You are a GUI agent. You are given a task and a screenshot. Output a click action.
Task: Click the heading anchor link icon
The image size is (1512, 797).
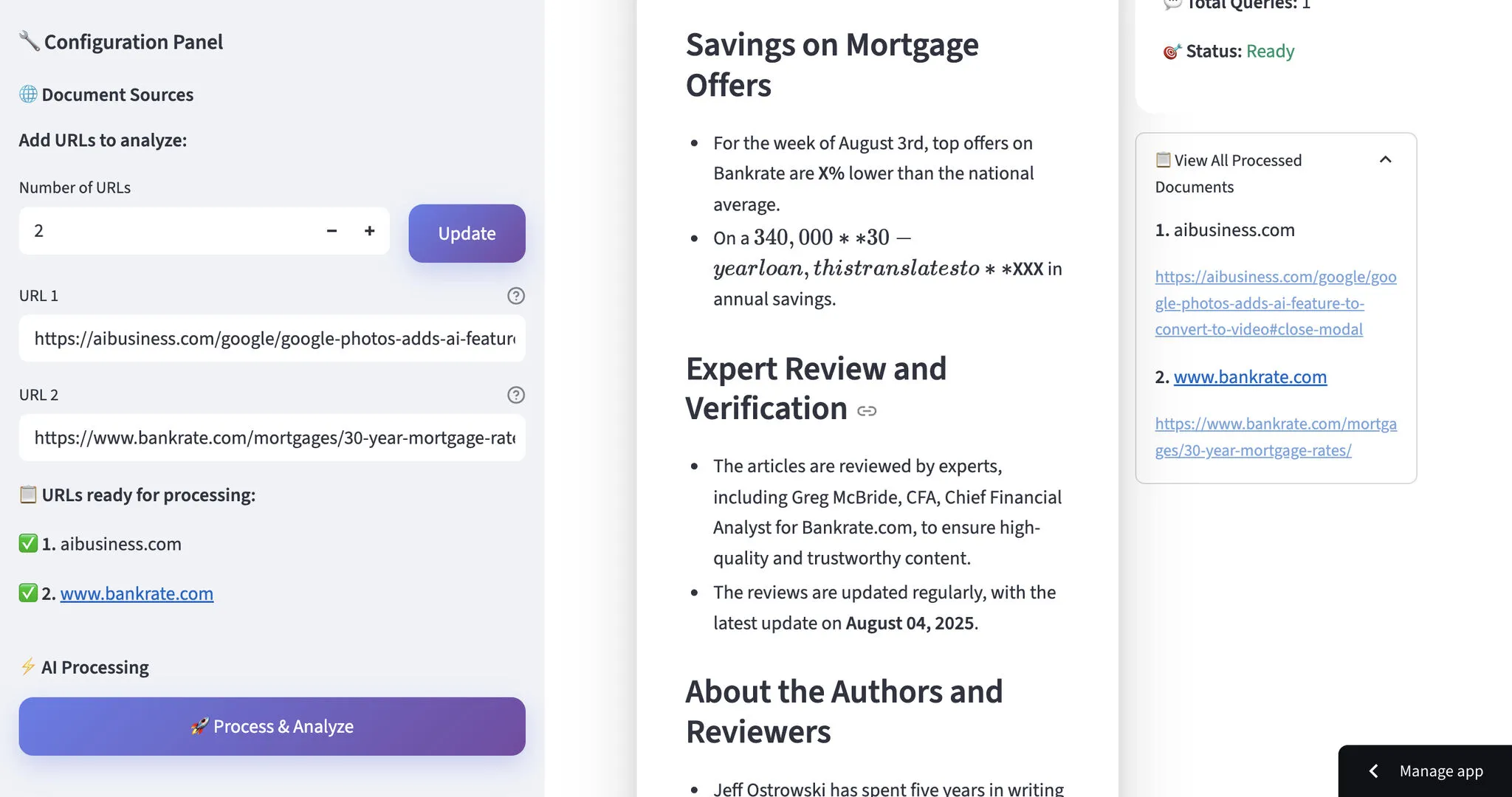(867, 411)
